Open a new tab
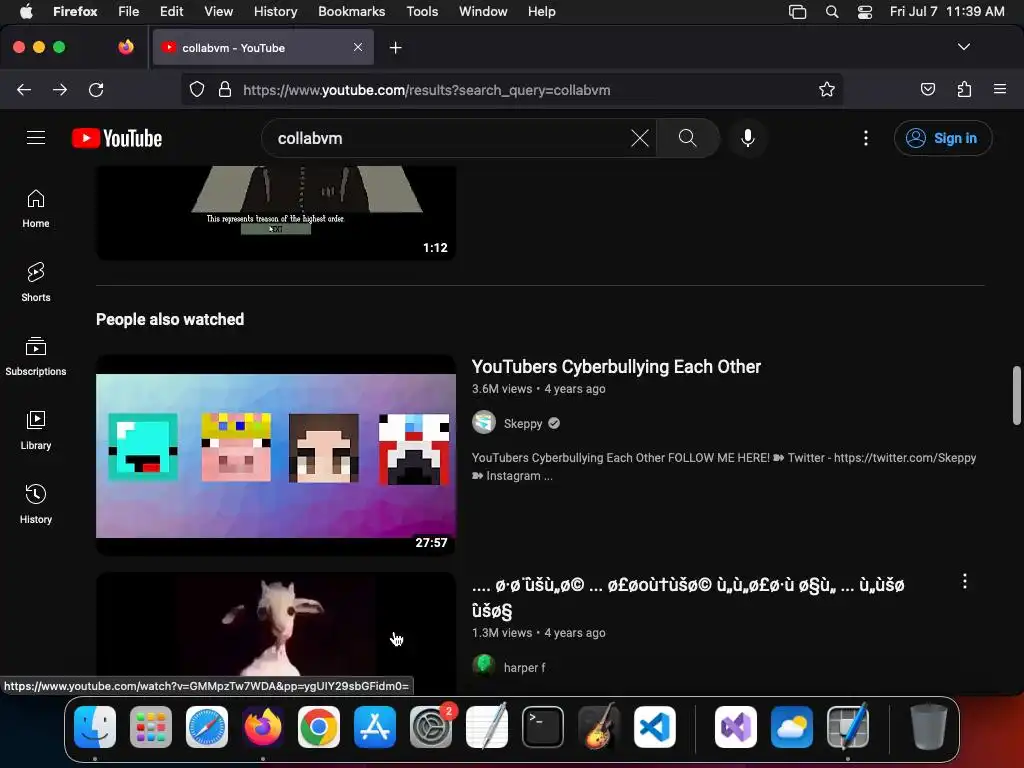This screenshot has height=768, width=1024. pos(395,48)
